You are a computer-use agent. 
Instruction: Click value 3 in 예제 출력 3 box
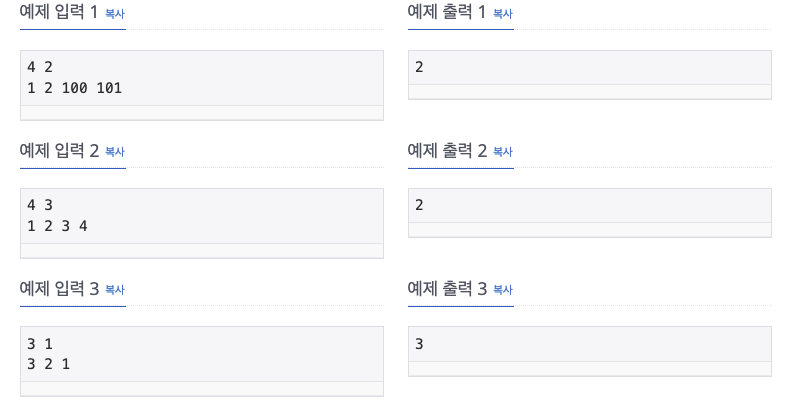(419, 343)
